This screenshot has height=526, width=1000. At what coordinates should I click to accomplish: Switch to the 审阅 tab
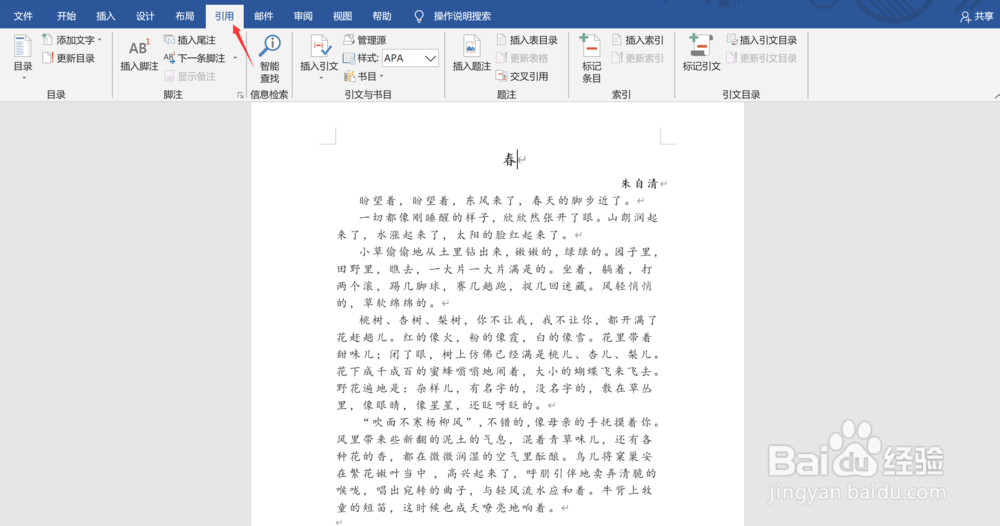(x=303, y=16)
